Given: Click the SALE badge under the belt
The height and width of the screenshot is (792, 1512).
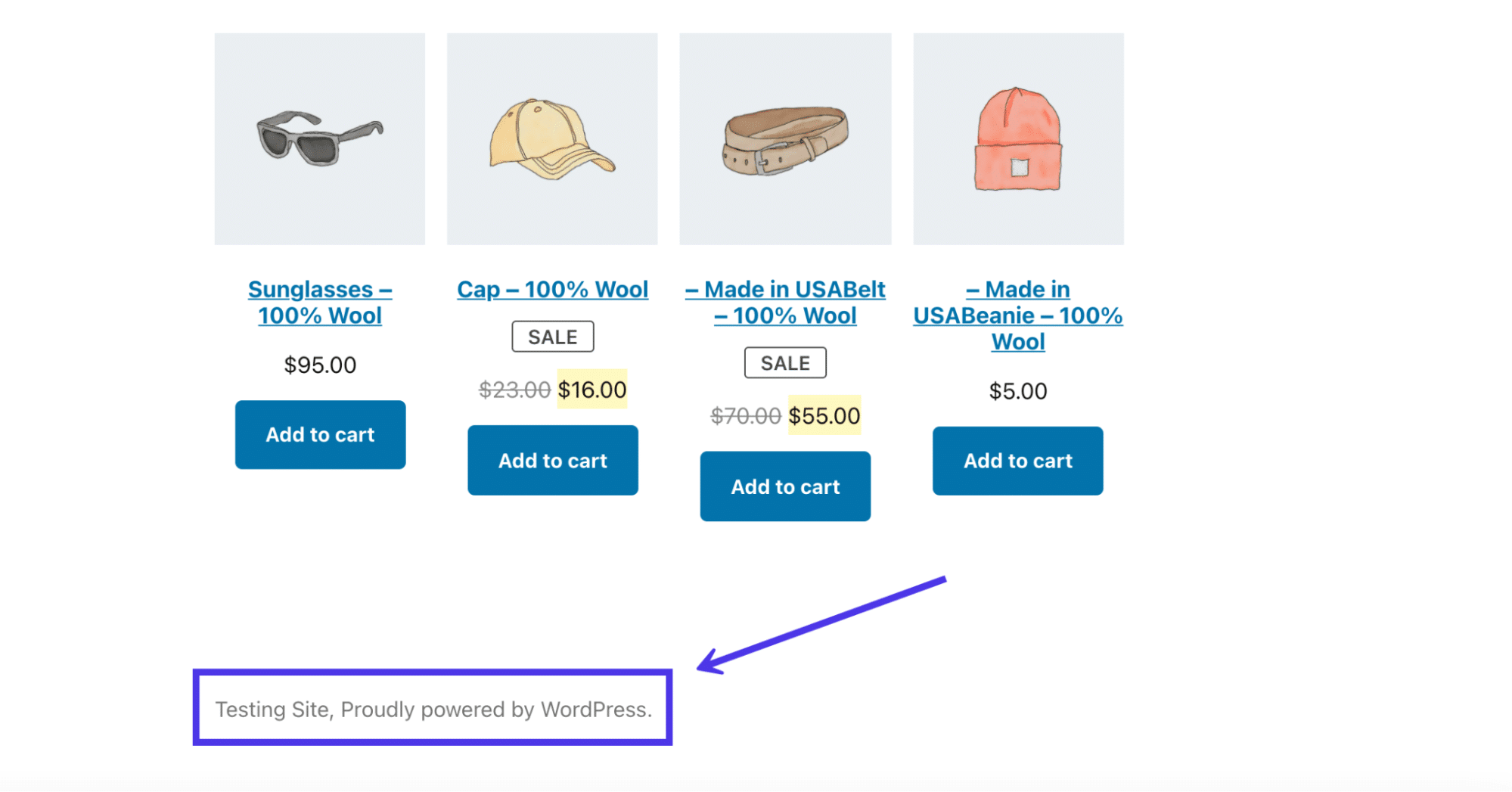Looking at the screenshot, I should pyautogui.click(x=785, y=363).
